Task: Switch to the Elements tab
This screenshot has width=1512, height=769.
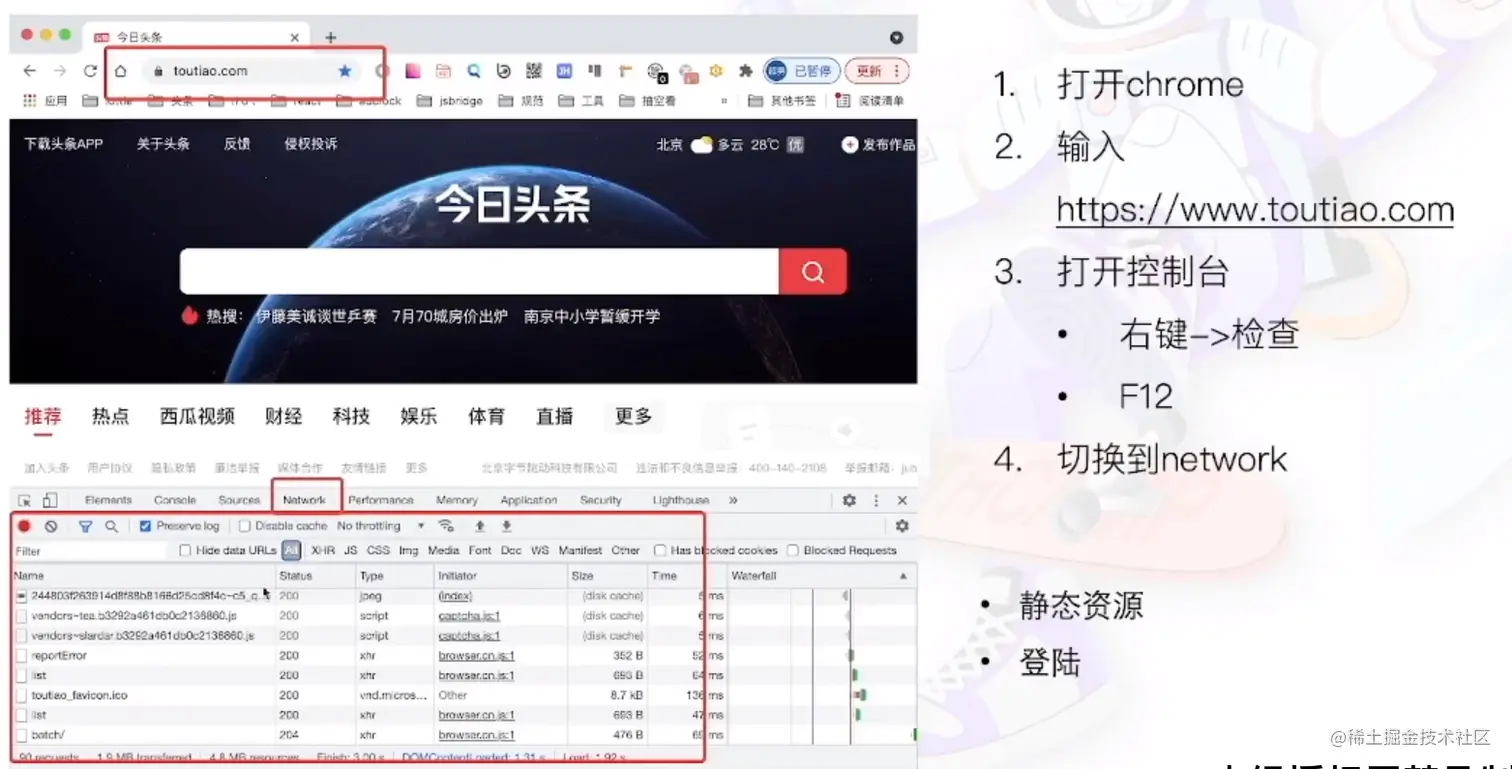Action: pos(108,500)
